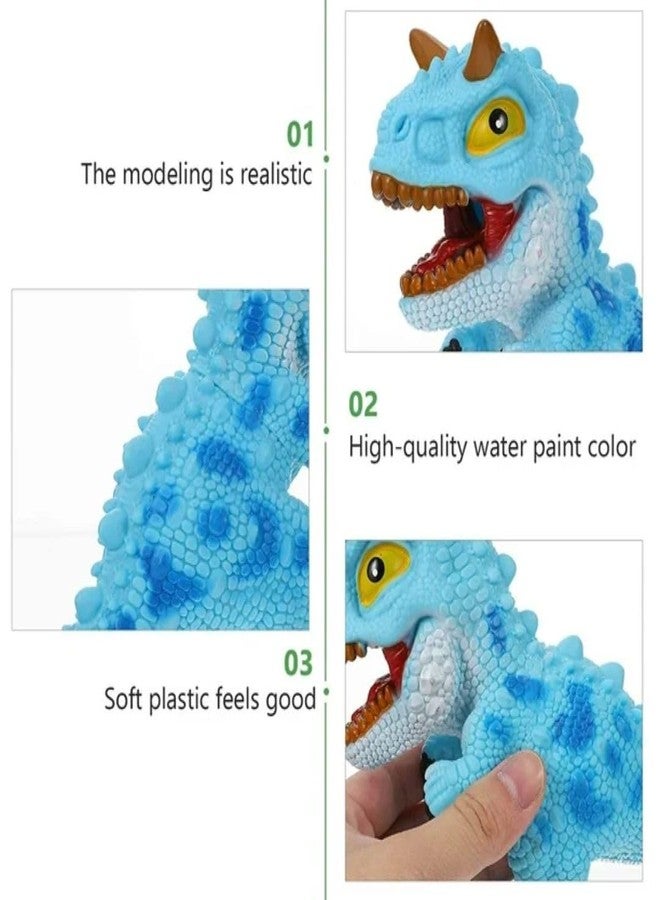Viewport: 660px width, 900px height.
Task: Click the green dot beside label 01
Action: [x=327, y=158]
